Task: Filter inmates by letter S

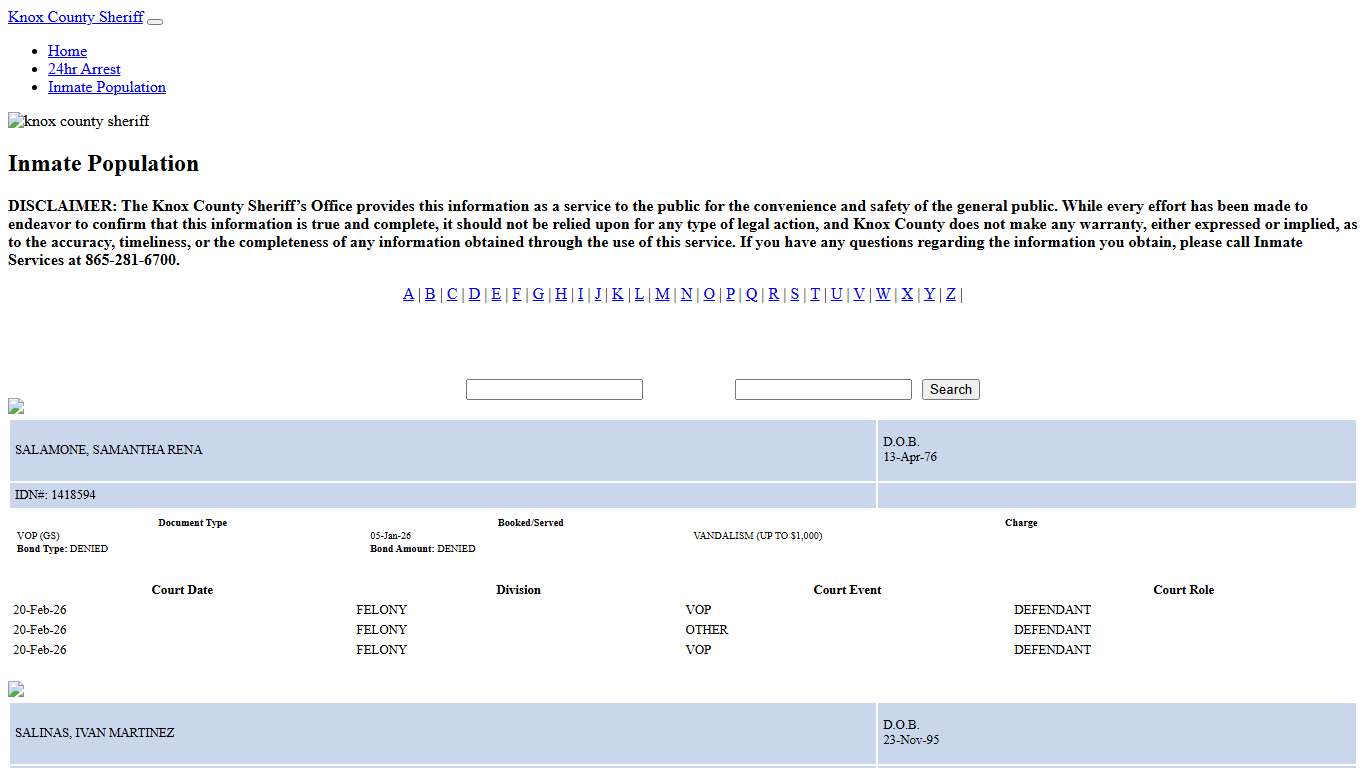Action: [x=795, y=294]
